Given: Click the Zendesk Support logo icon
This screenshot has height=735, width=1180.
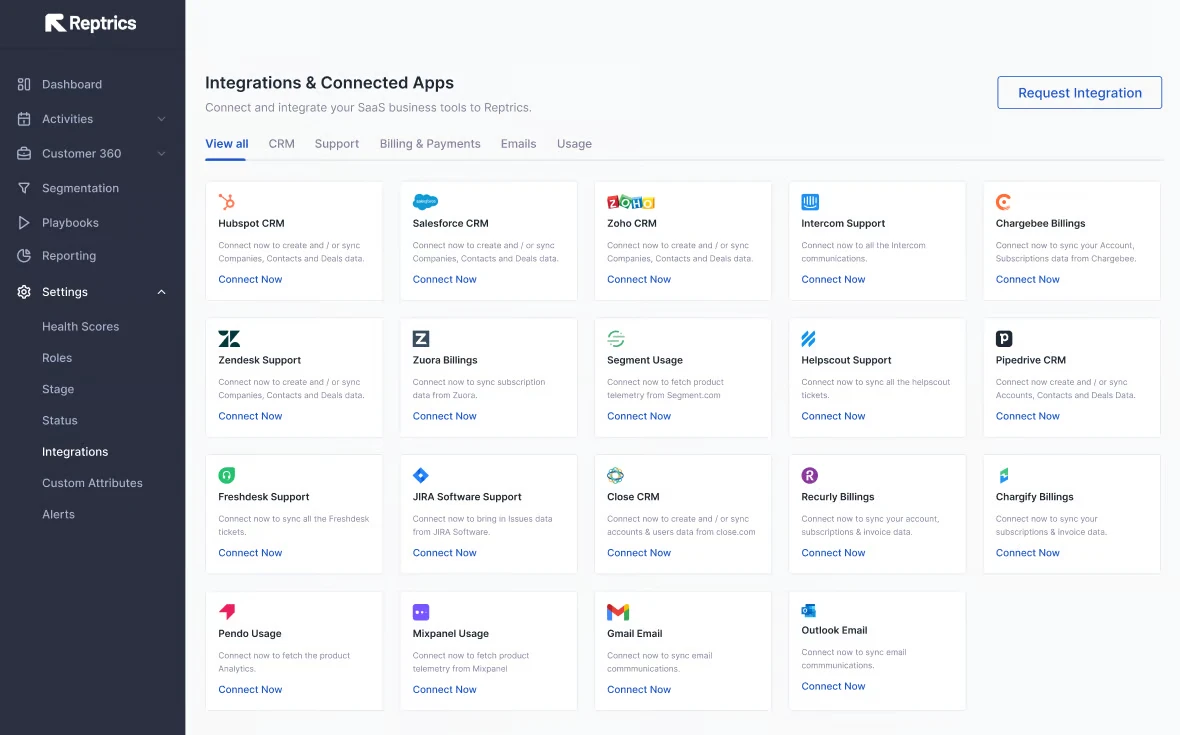Looking at the screenshot, I should click(x=229, y=339).
